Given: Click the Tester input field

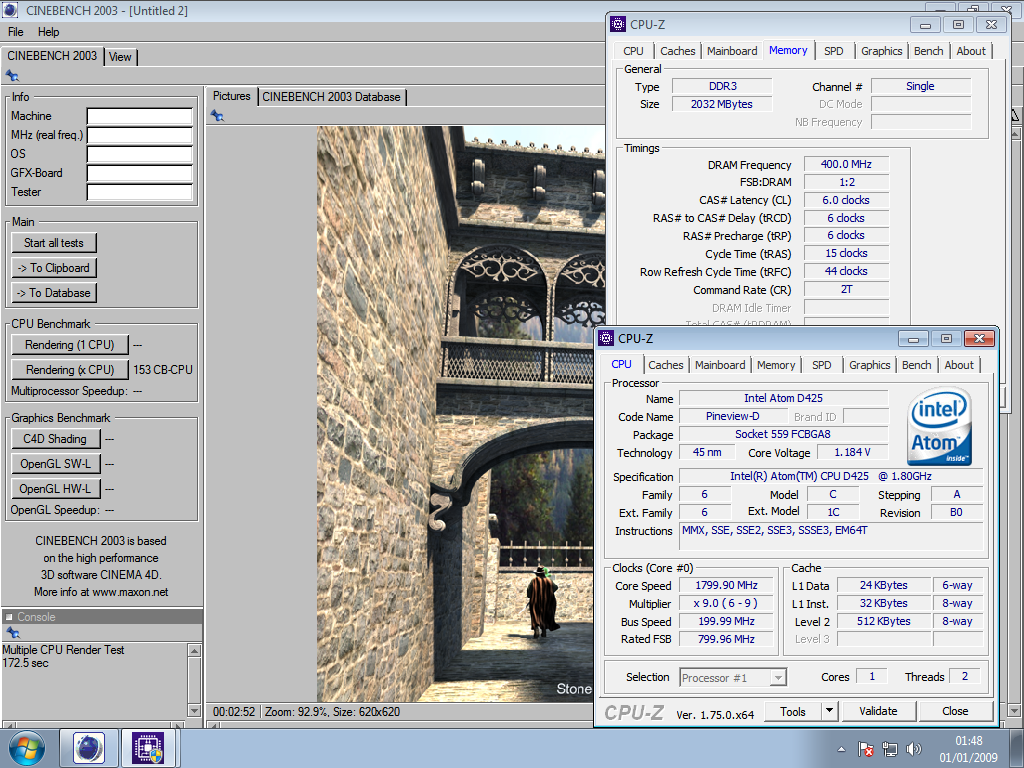Looking at the screenshot, I should coord(140,192).
